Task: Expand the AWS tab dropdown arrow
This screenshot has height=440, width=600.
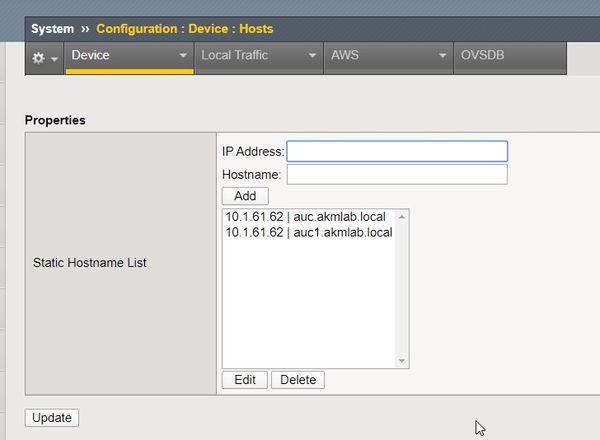Action: click(442, 56)
